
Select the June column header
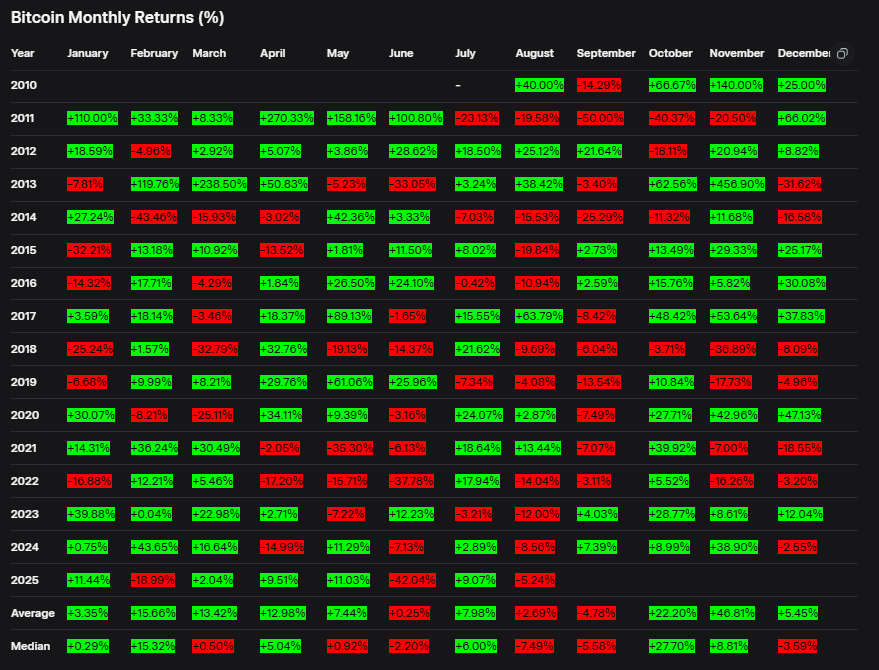coord(401,53)
